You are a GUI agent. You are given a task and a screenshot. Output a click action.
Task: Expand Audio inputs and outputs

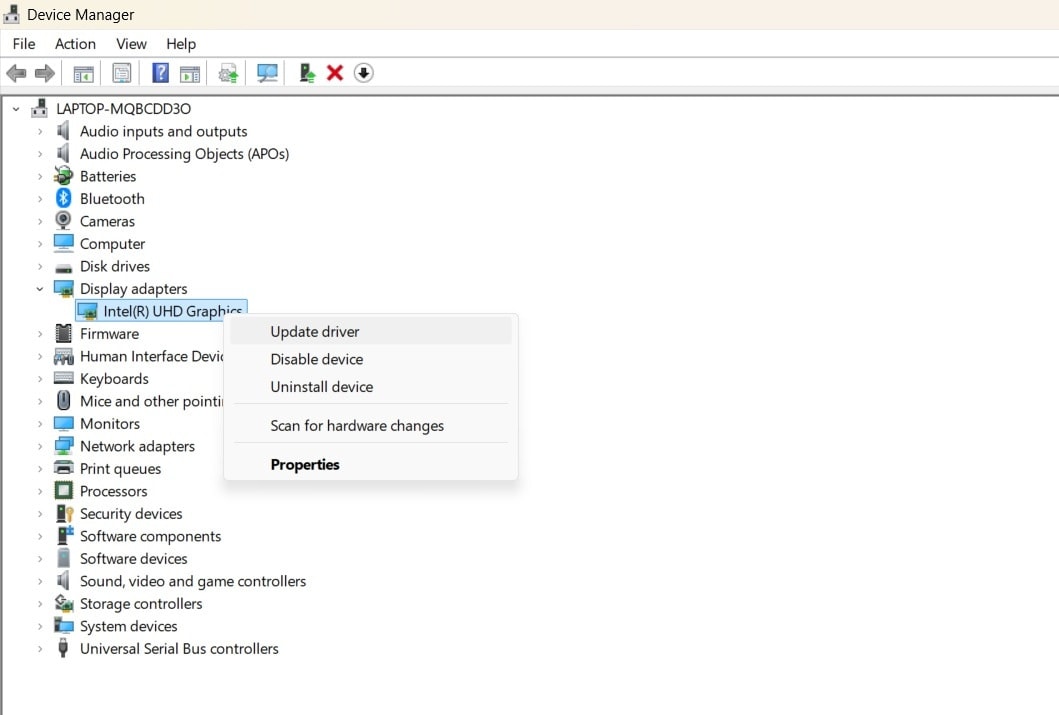tap(40, 132)
